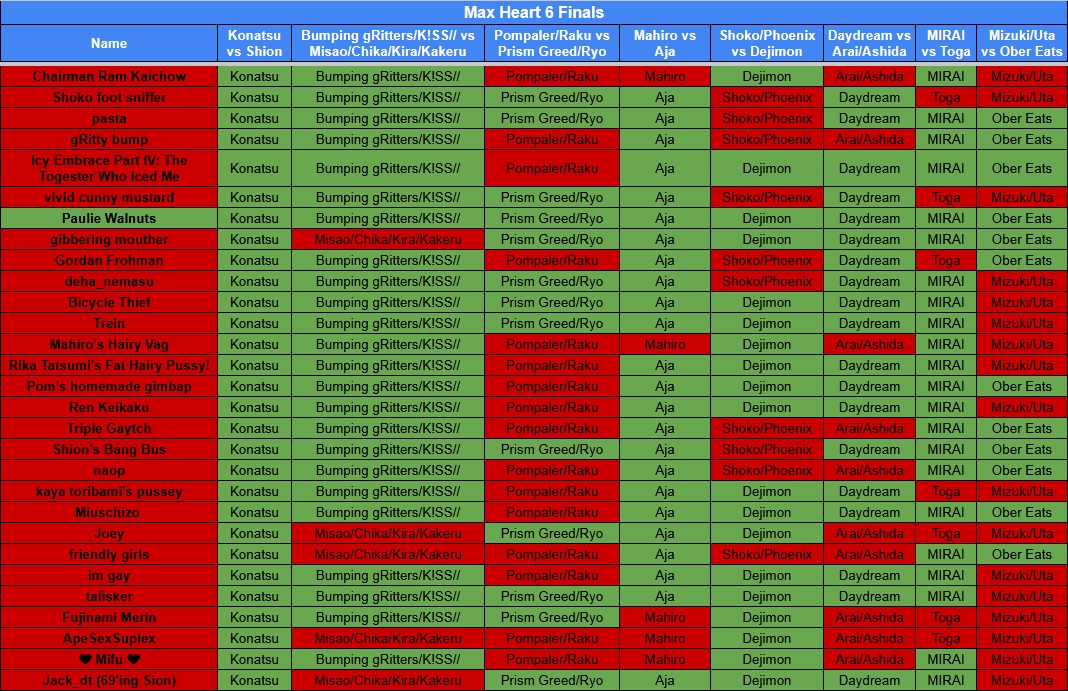Click the deha_nemasu name cell
Viewport: 1068px width, 691px height.
click(109, 281)
